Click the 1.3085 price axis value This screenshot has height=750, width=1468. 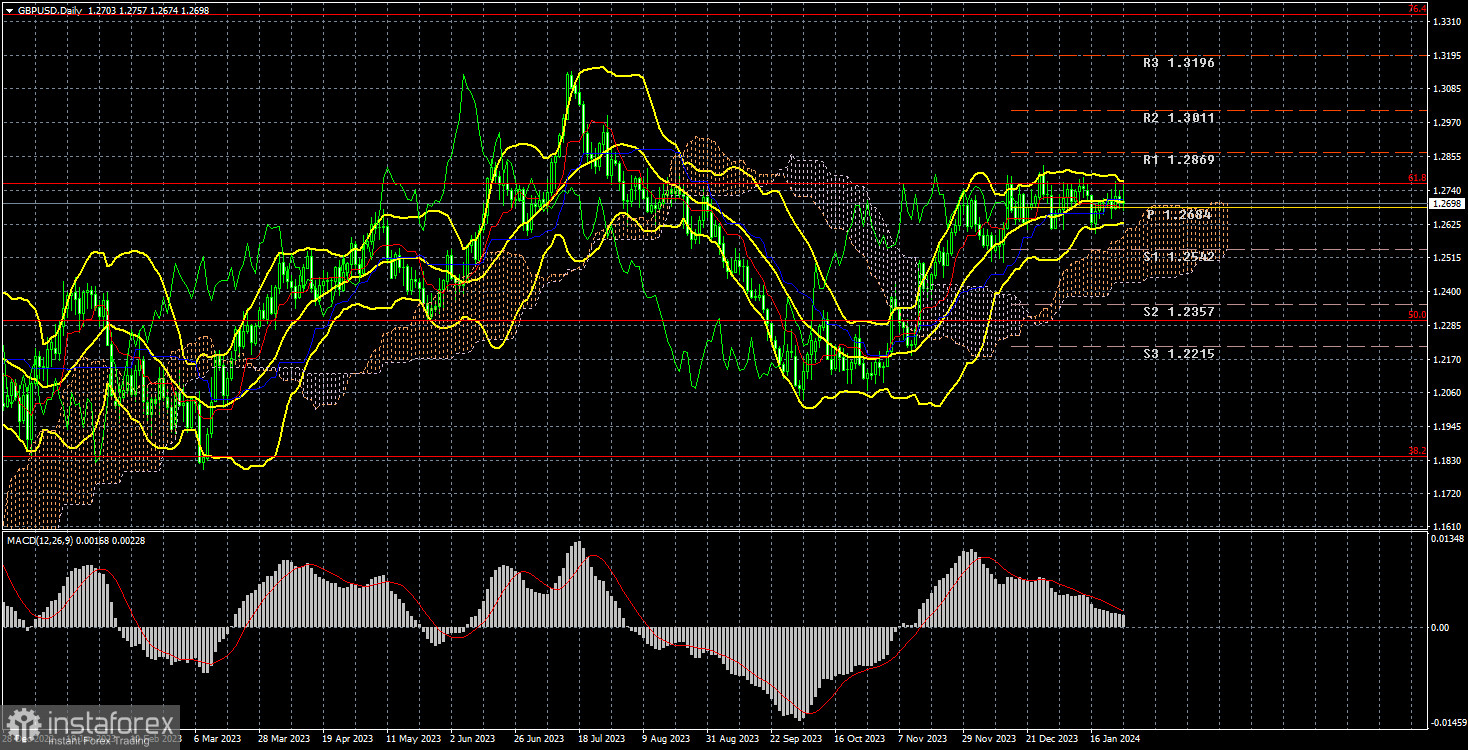coord(1446,89)
